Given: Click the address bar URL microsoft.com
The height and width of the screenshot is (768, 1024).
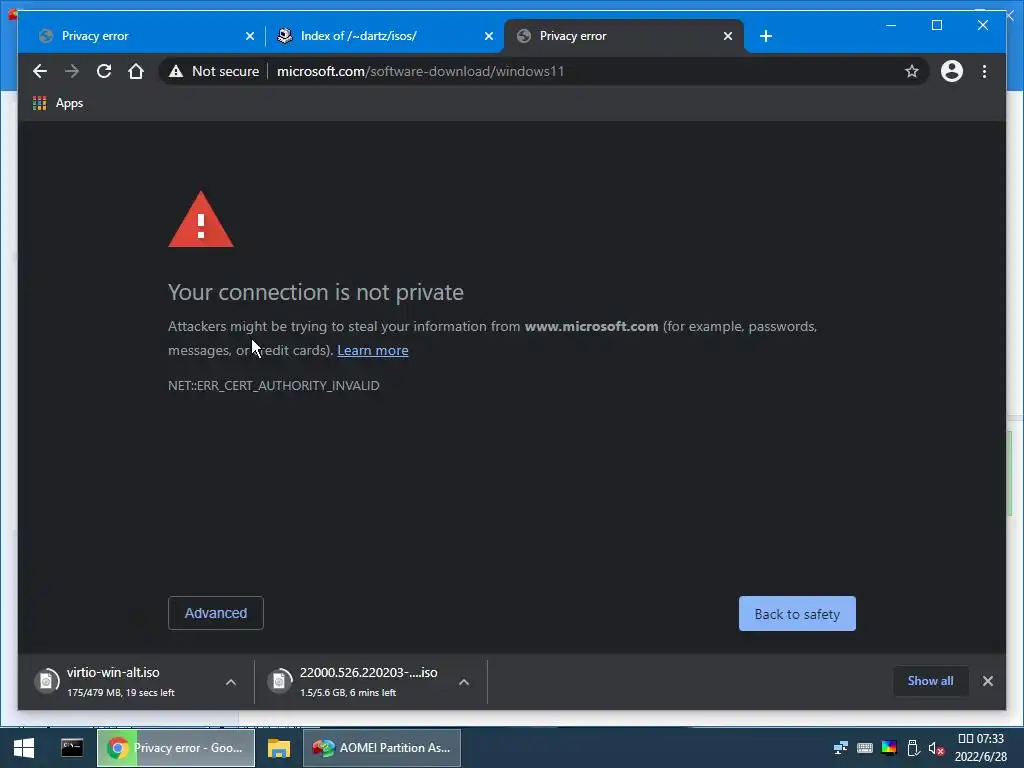Looking at the screenshot, I should 421,71.
